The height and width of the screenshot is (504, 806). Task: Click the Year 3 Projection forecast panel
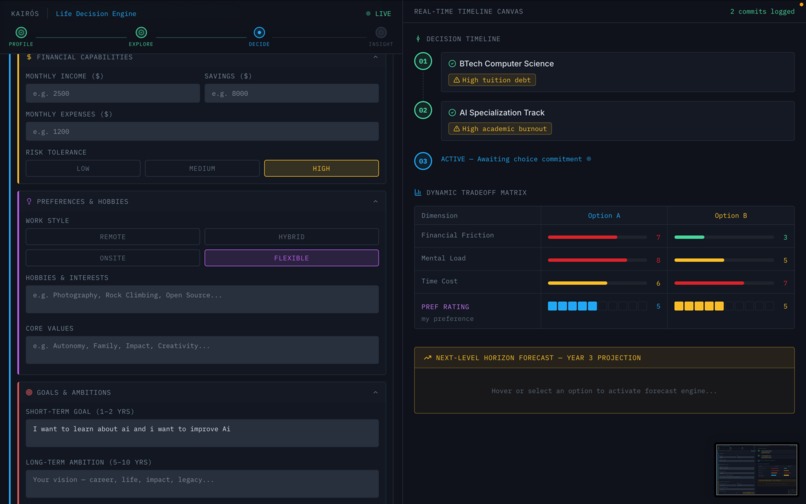coord(604,380)
